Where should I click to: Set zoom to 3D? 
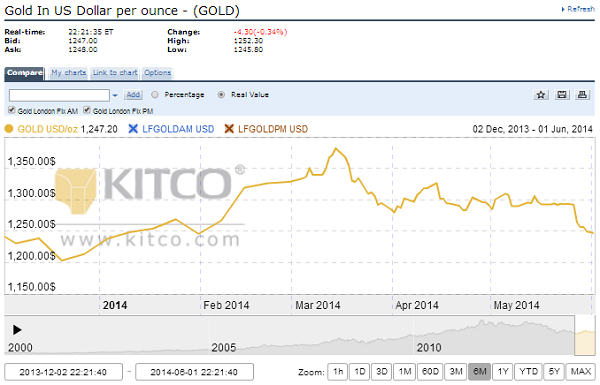382,372
